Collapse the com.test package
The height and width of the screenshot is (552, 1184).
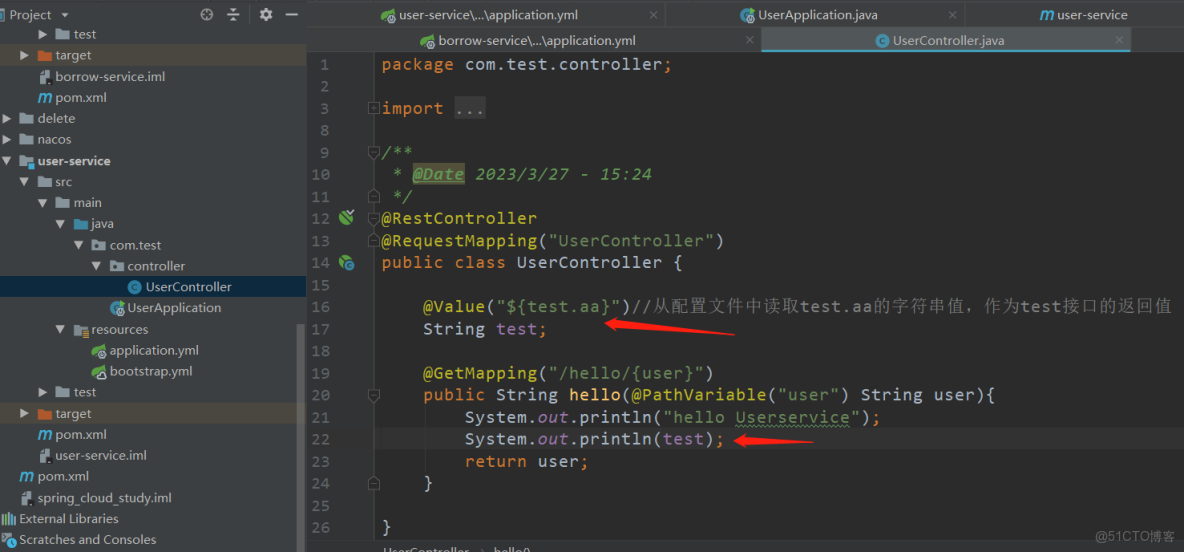pos(79,245)
